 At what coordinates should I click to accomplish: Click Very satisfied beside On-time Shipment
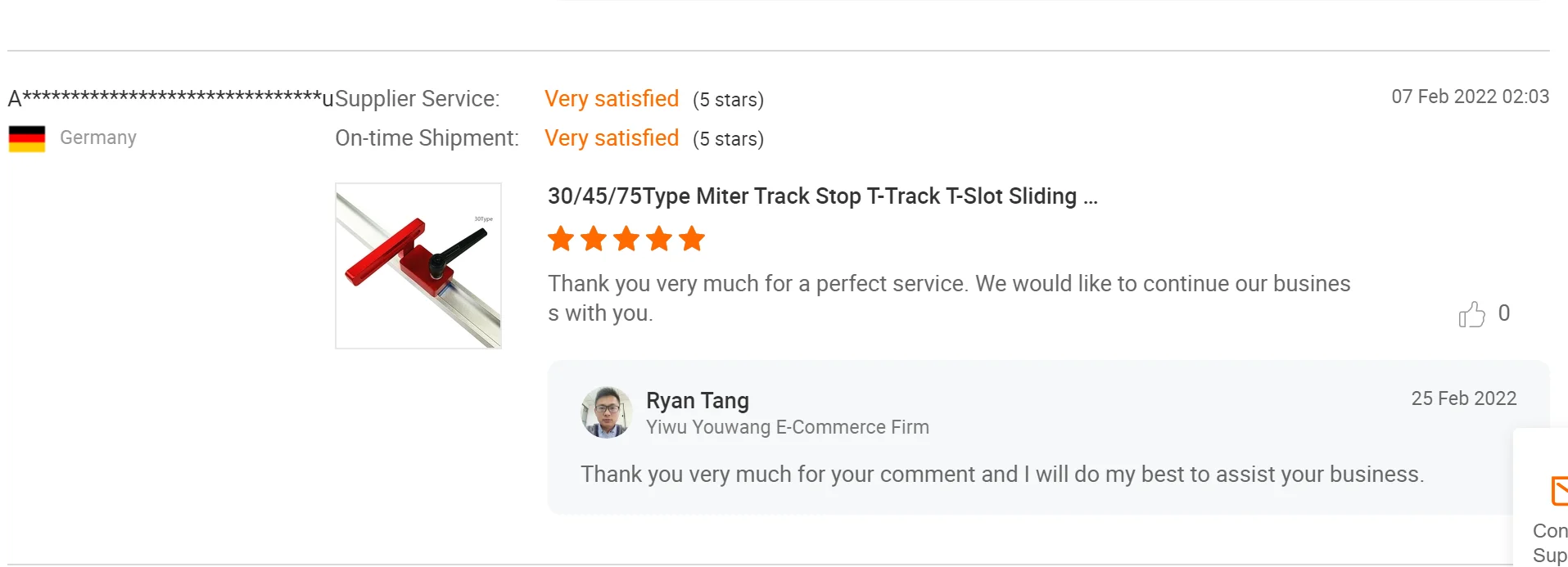[x=612, y=138]
